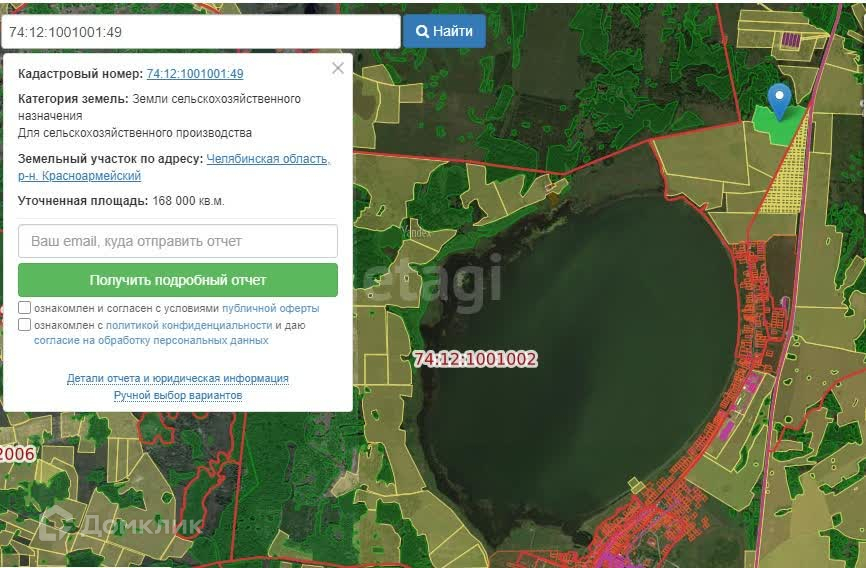Image resolution: width=866 pixels, height=568 pixels.
Task: Click the р-н. Красноармейский link
Action: click(x=80, y=176)
